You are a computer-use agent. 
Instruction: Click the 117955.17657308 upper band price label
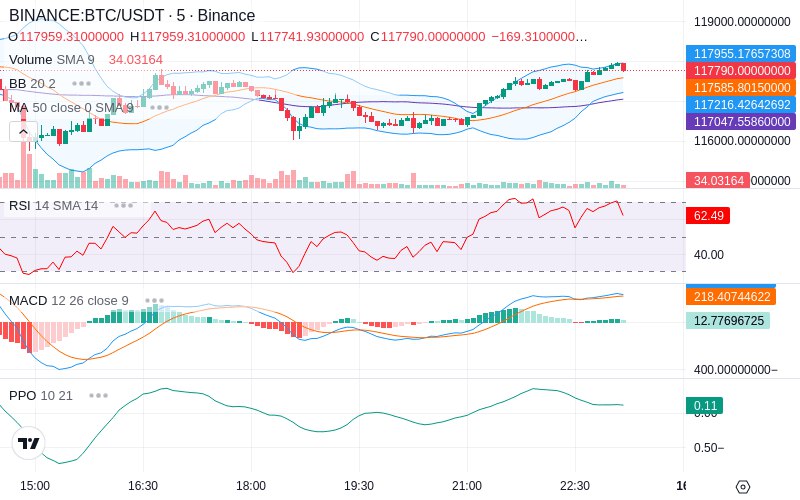pos(741,54)
